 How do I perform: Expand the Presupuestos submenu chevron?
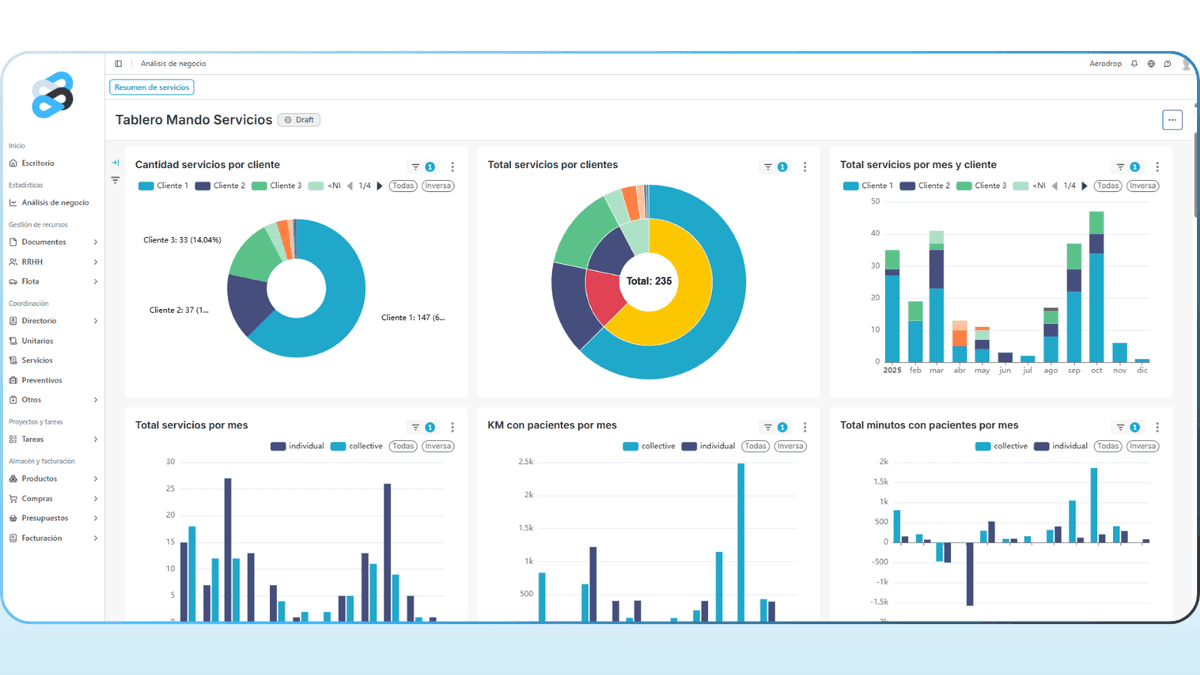coord(96,518)
